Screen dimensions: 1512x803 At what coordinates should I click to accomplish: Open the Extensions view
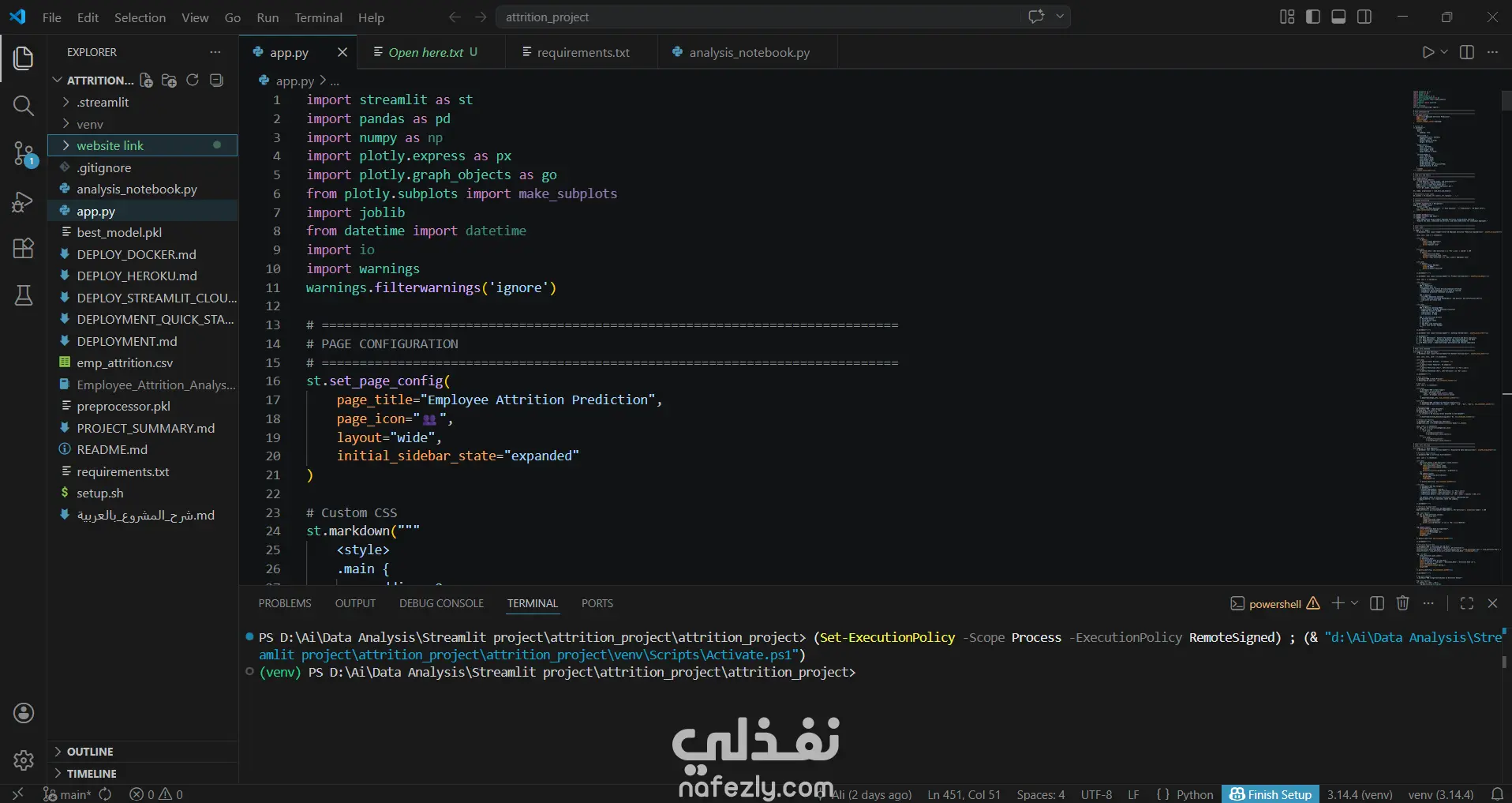(24, 248)
